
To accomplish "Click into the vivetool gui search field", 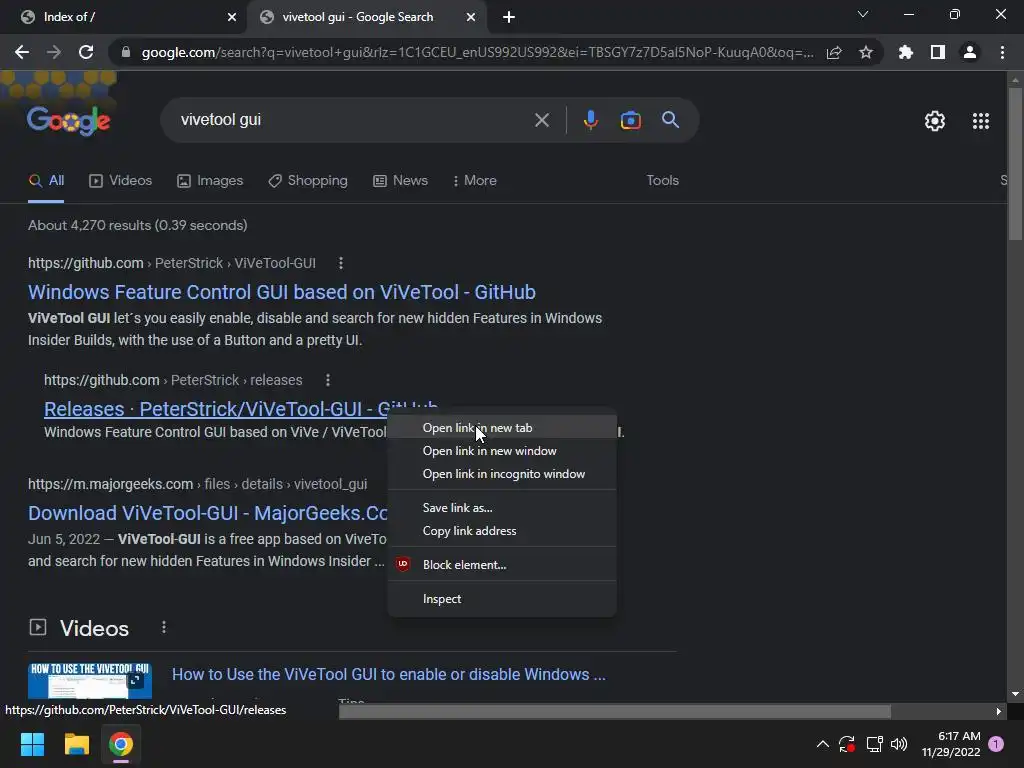I will tap(353, 120).
